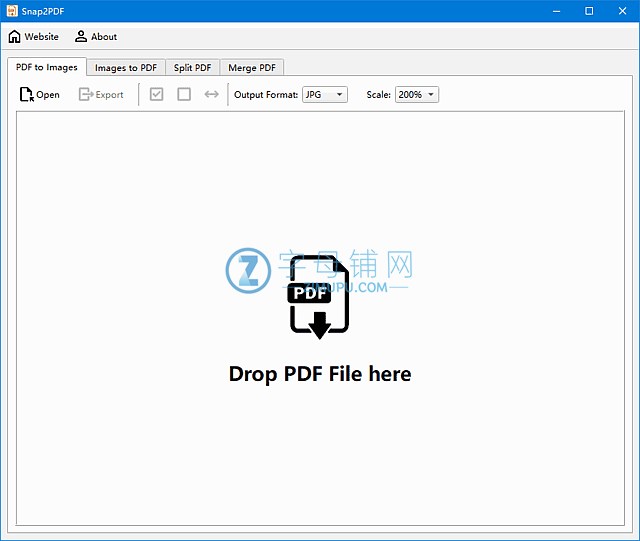Select the PDF to Images tab
This screenshot has width=640, height=541.
(47, 68)
